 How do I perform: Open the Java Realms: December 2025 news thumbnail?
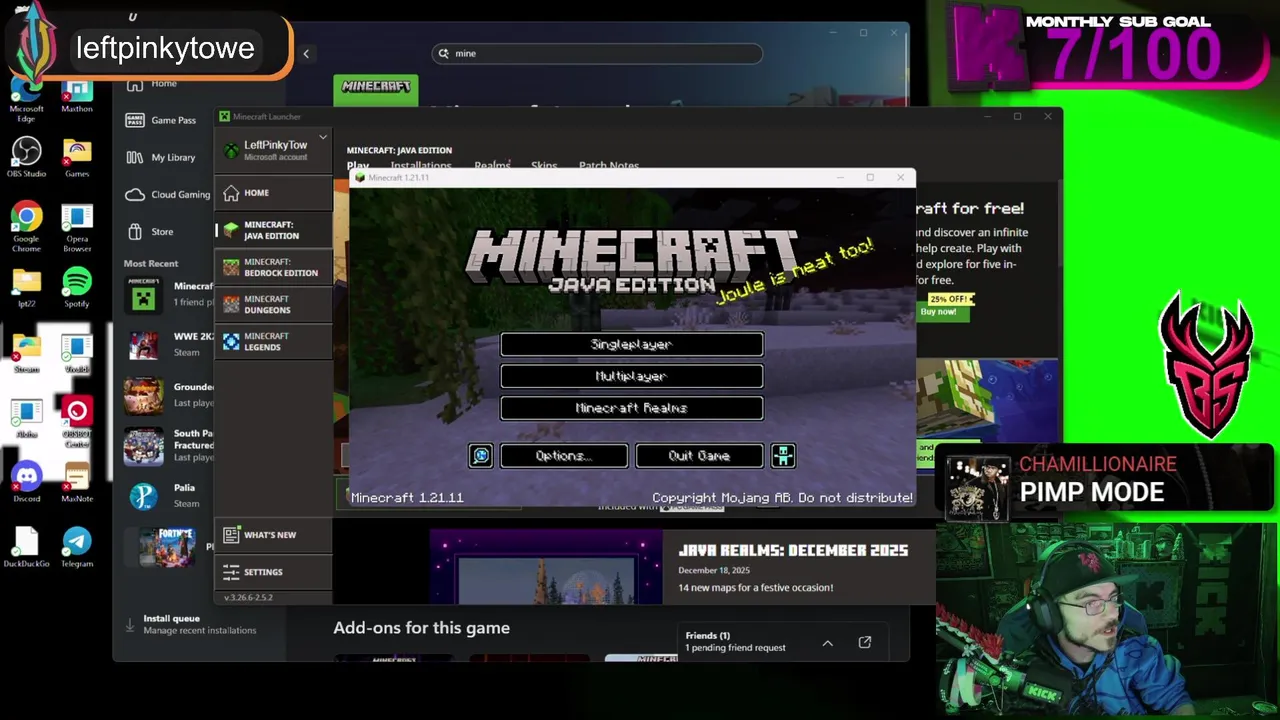click(546, 567)
